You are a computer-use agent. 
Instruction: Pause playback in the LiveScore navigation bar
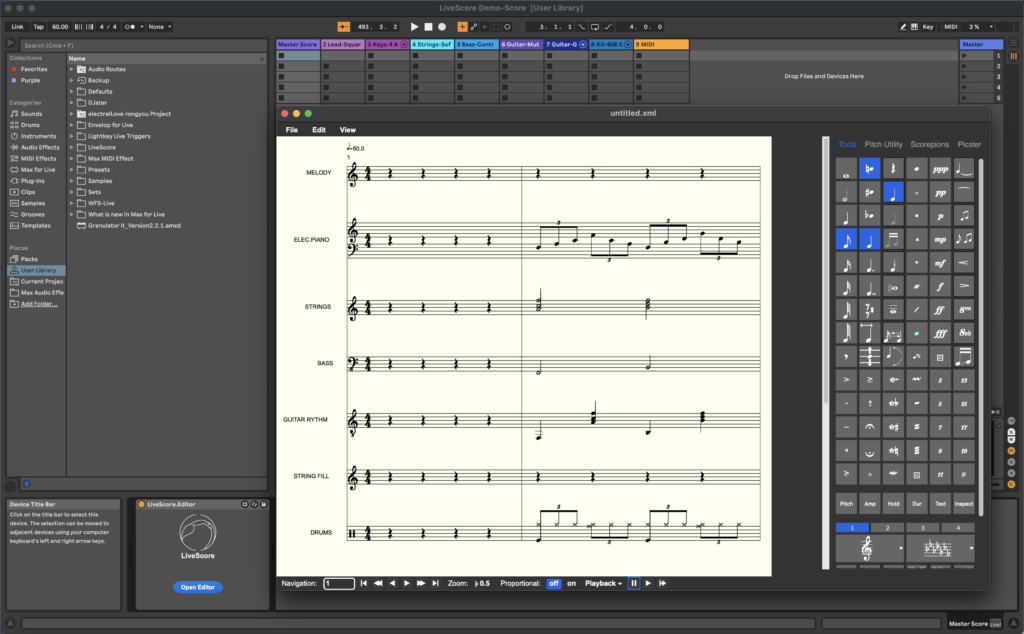[x=633, y=583]
